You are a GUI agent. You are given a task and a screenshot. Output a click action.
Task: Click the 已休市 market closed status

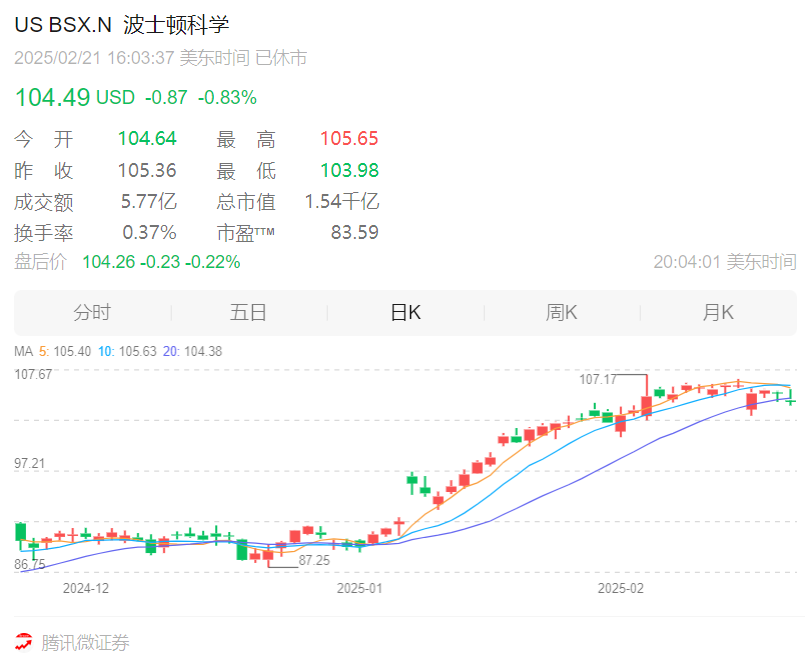(281, 58)
